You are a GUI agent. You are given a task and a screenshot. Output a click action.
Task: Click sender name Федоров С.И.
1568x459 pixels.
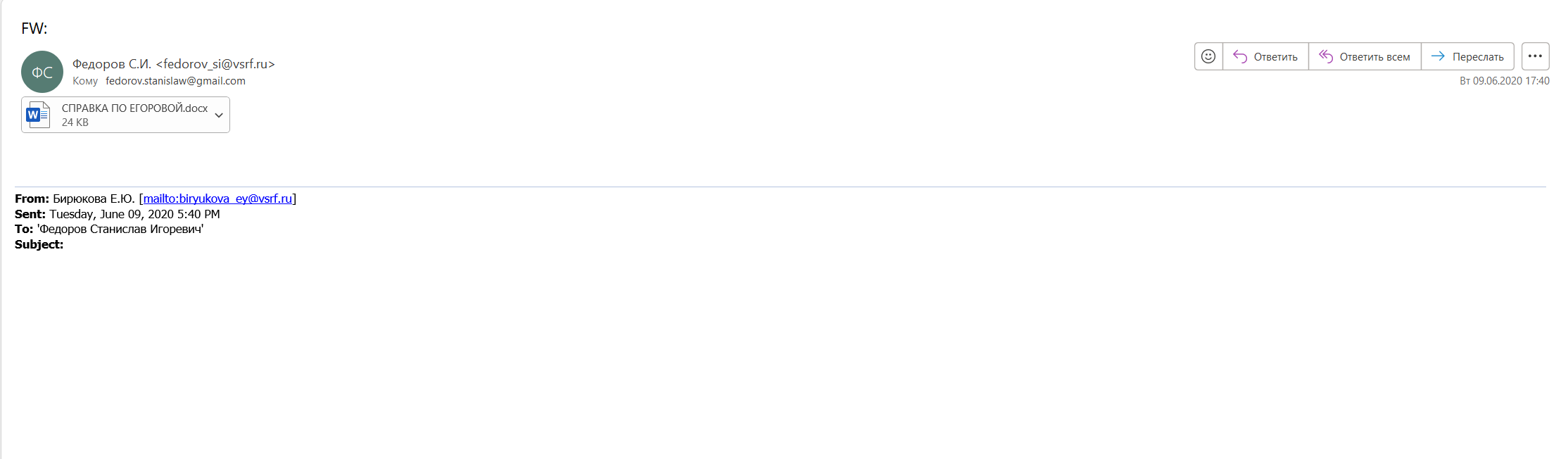[x=112, y=64]
